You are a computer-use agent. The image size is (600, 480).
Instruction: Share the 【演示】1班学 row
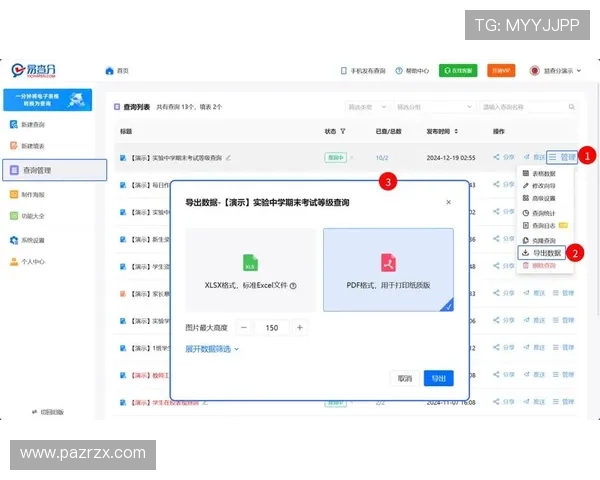click(504, 347)
